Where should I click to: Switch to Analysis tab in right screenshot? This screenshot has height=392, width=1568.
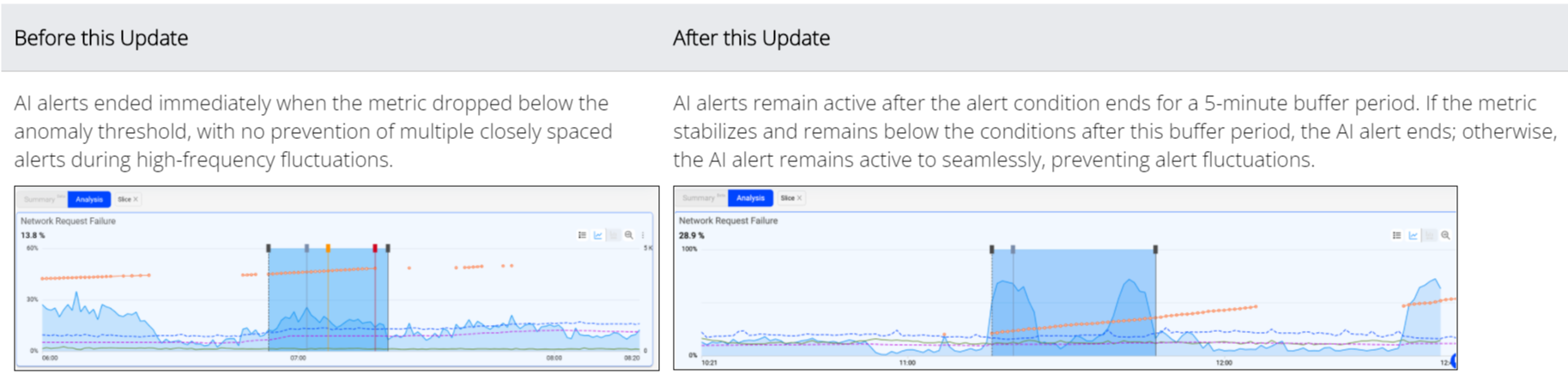[x=750, y=198]
